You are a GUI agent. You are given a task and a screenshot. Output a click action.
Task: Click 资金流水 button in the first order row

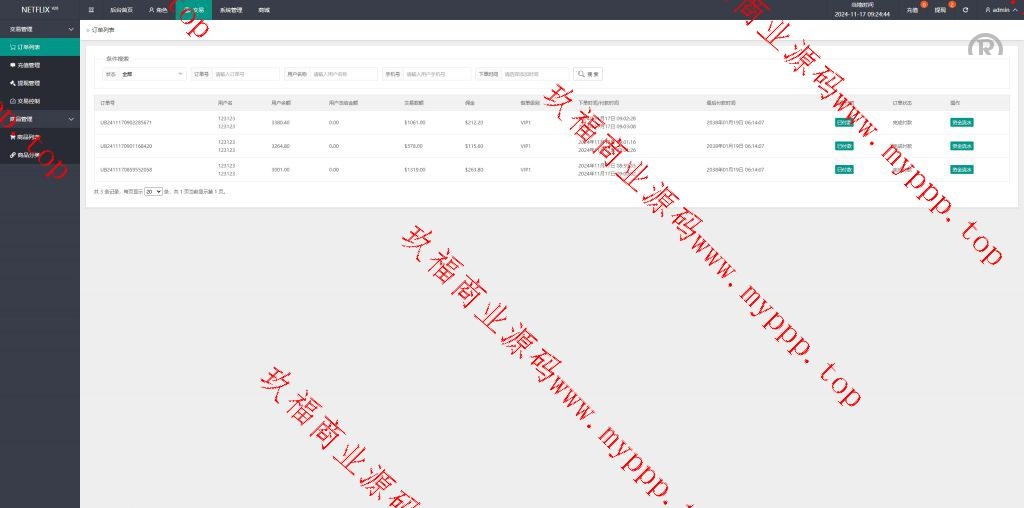pos(962,123)
